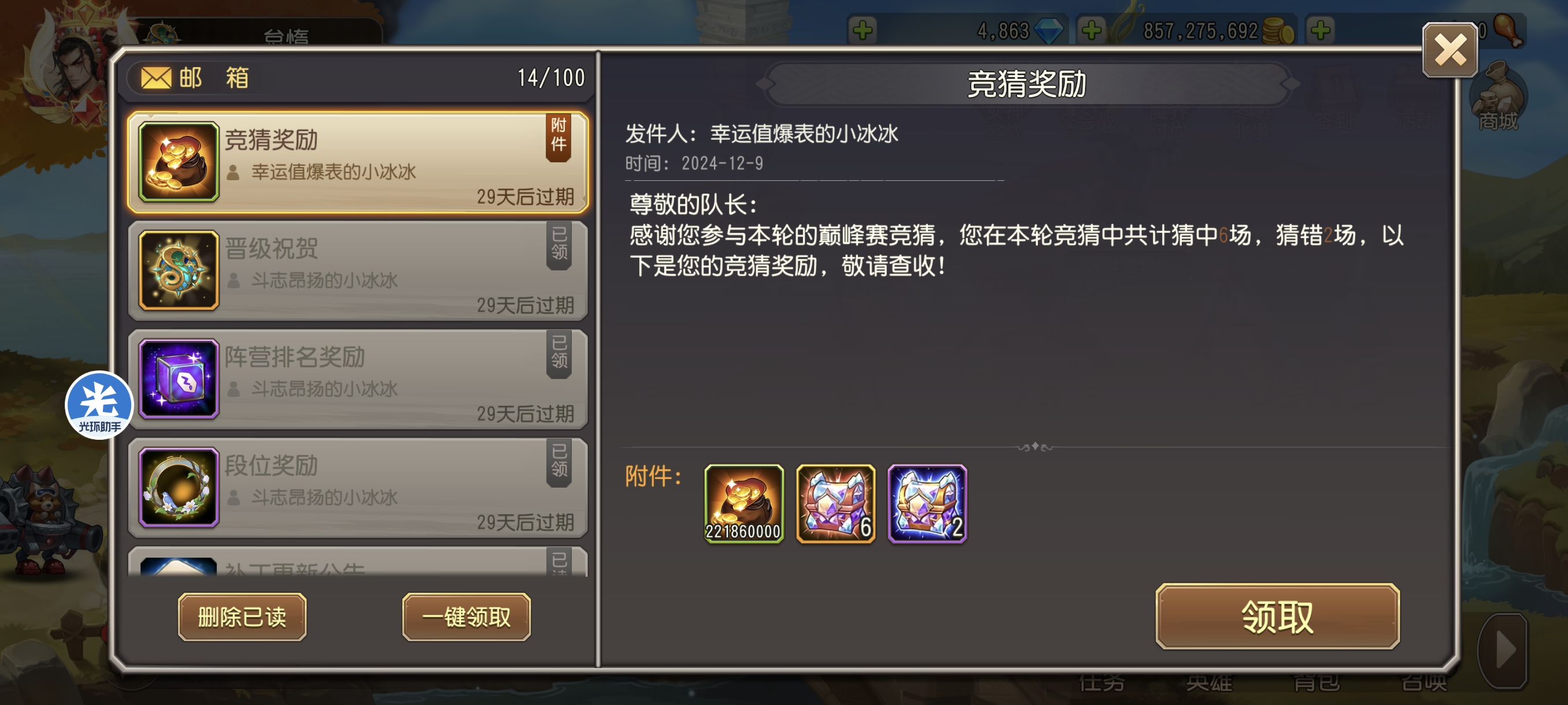
Task: Click the plus icon beside gold coins balance
Action: coord(1092,31)
